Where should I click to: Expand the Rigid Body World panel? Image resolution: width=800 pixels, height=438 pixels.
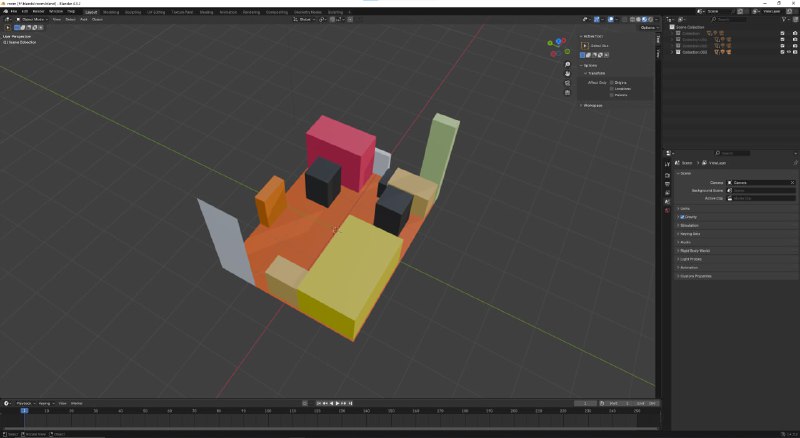coord(695,251)
